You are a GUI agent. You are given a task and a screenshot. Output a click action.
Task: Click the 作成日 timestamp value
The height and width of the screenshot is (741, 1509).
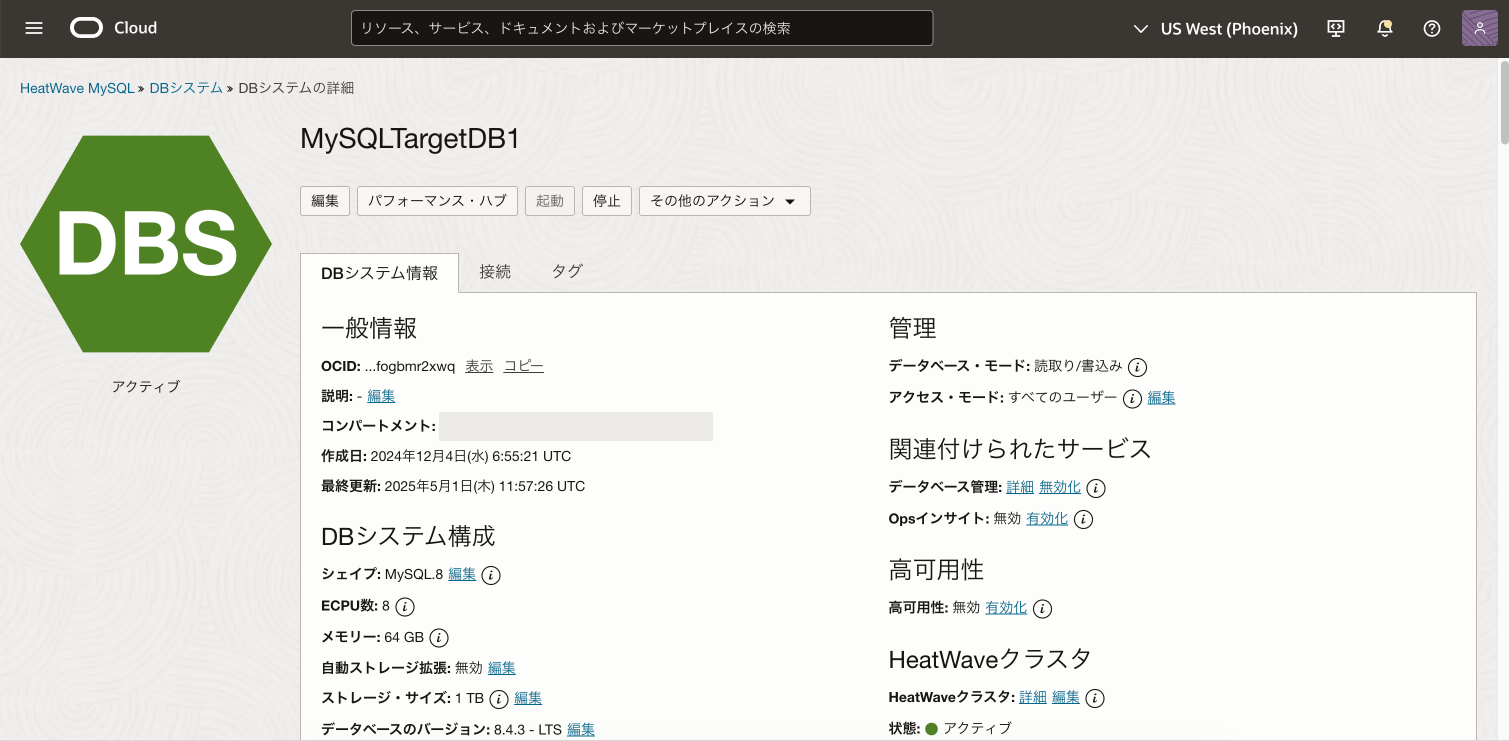tap(471, 456)
